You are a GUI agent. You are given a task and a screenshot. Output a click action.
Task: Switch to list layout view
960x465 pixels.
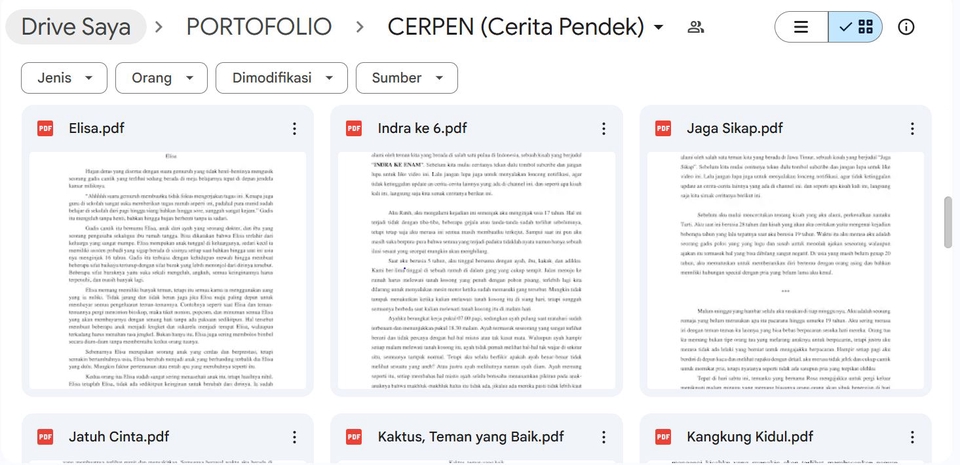[x=801, y=27]
